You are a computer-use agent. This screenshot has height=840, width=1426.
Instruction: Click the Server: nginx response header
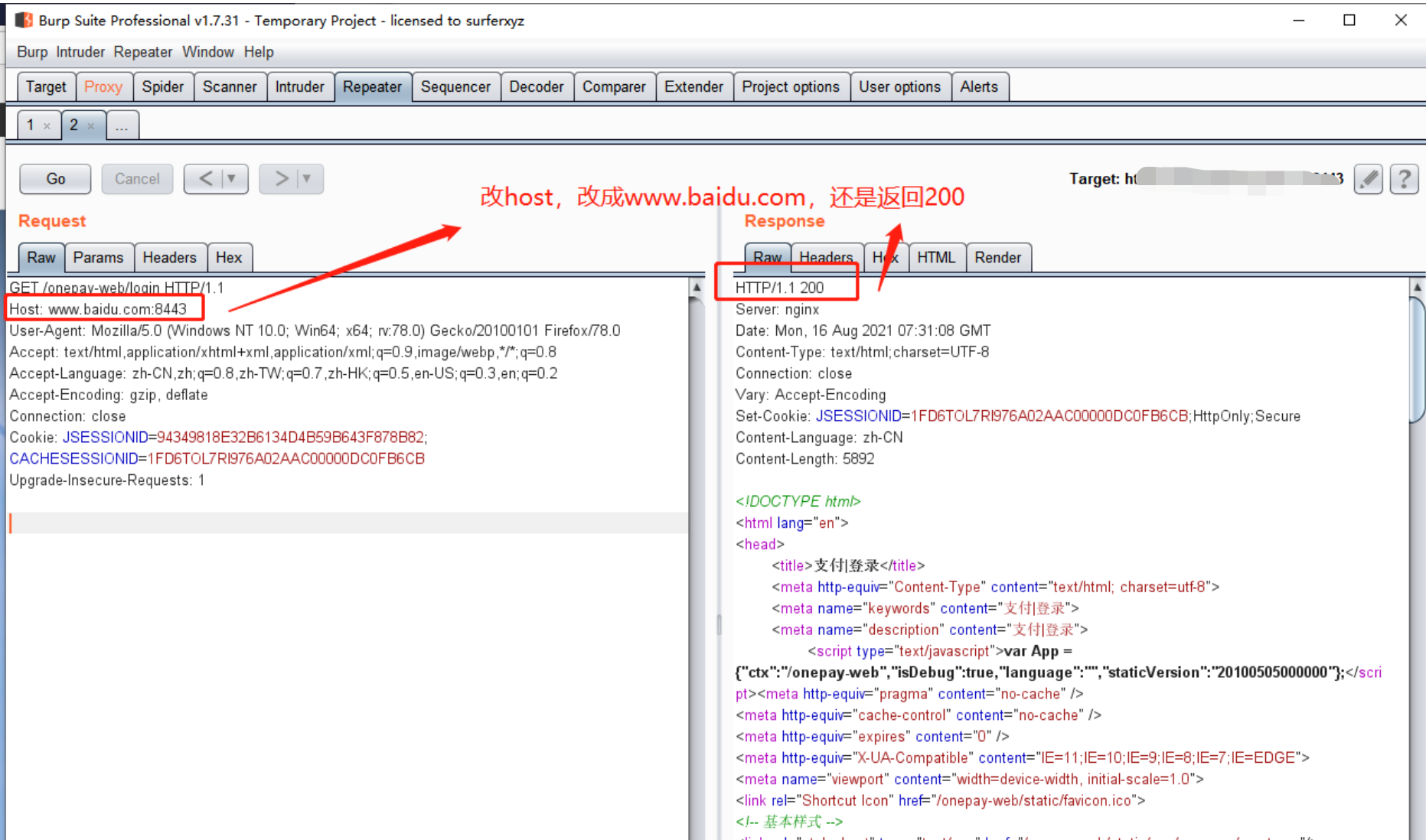(777, 309)
